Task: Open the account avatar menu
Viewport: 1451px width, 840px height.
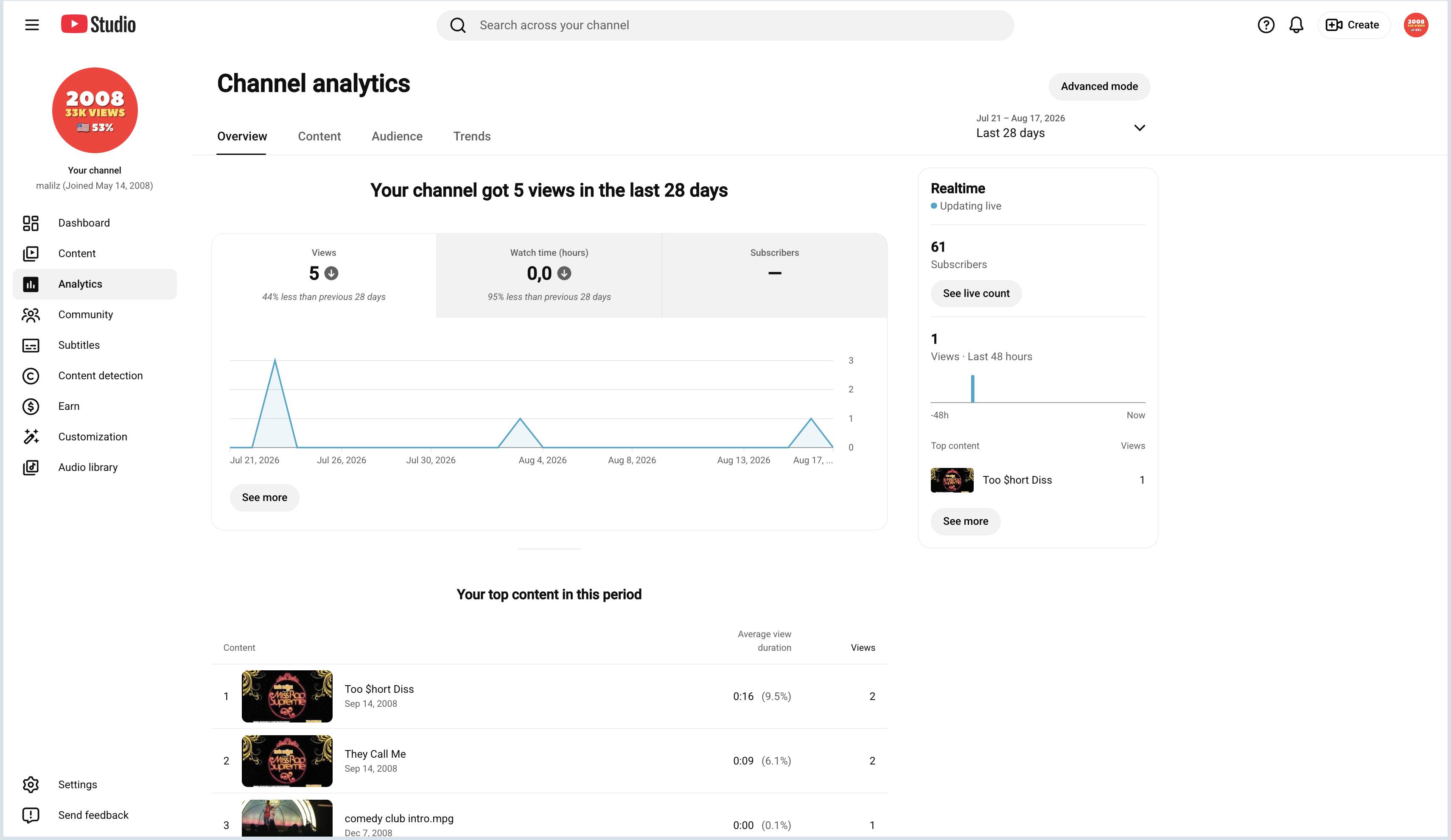Action: [1416, 25]
